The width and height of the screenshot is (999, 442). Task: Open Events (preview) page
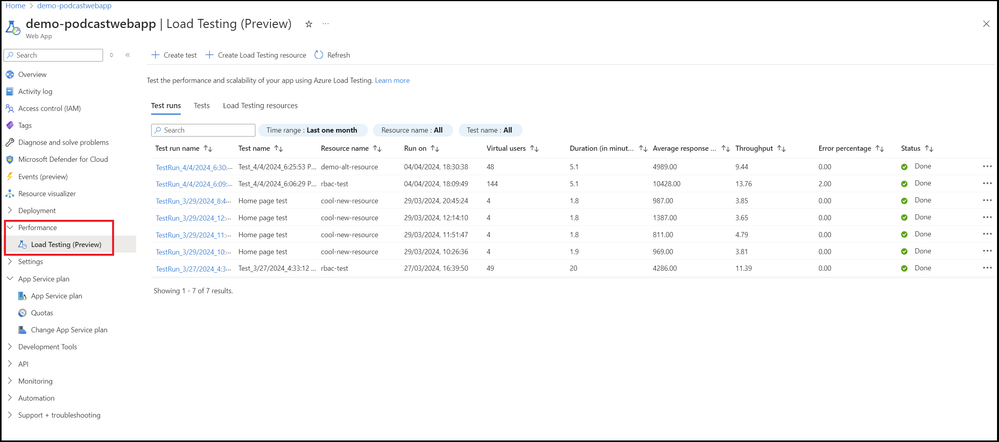click(43, 176)
